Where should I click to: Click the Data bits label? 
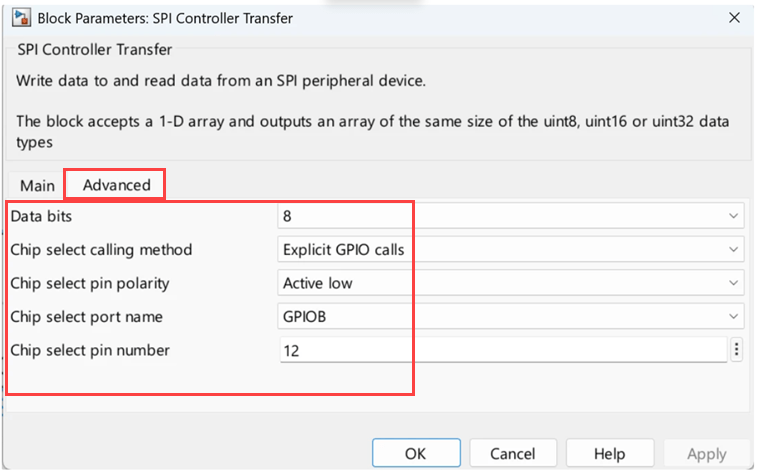(x=41, y=216)
